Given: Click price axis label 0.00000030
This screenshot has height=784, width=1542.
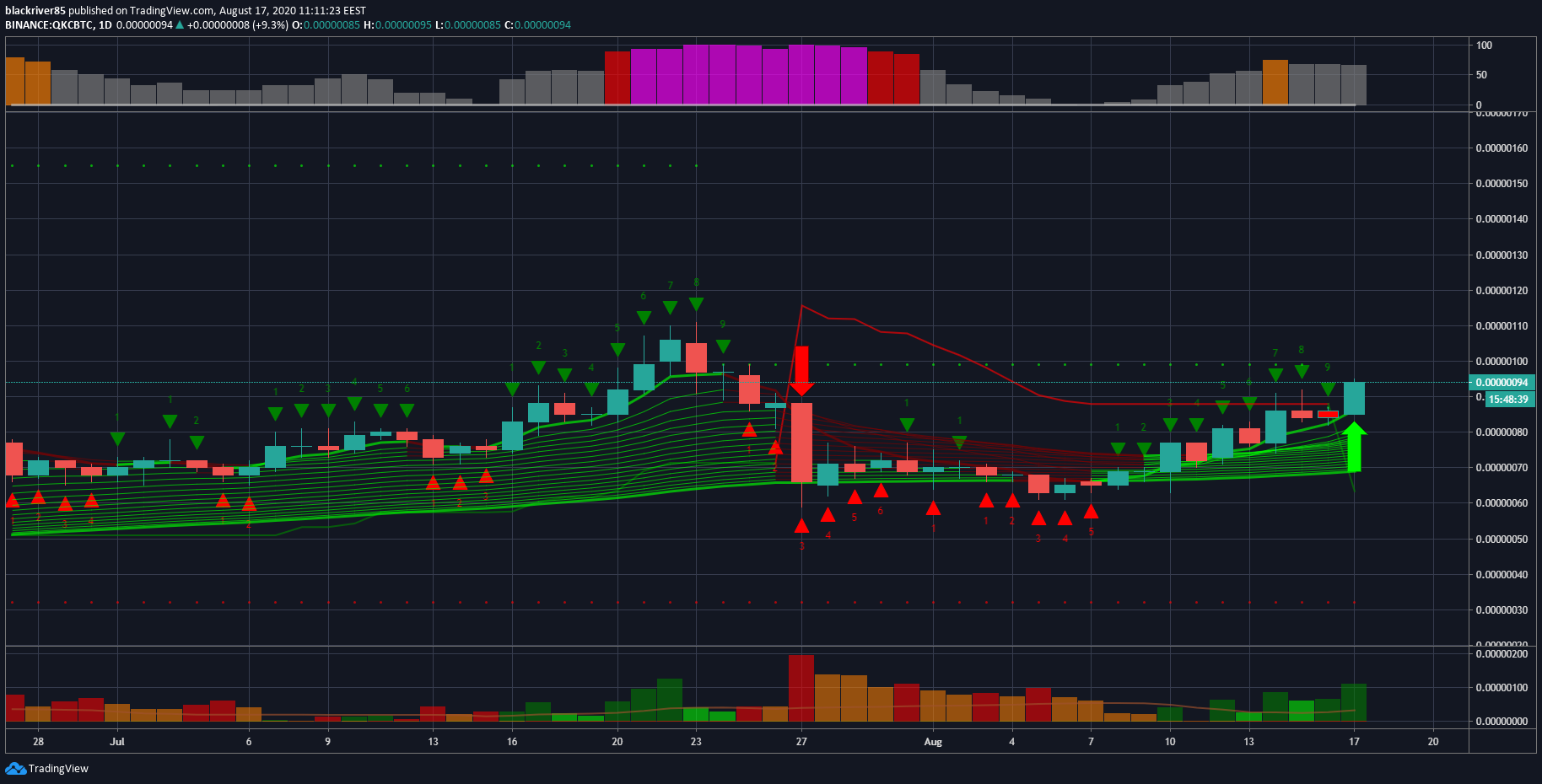Looking at the screenshot, I should tap(1502, 610).
